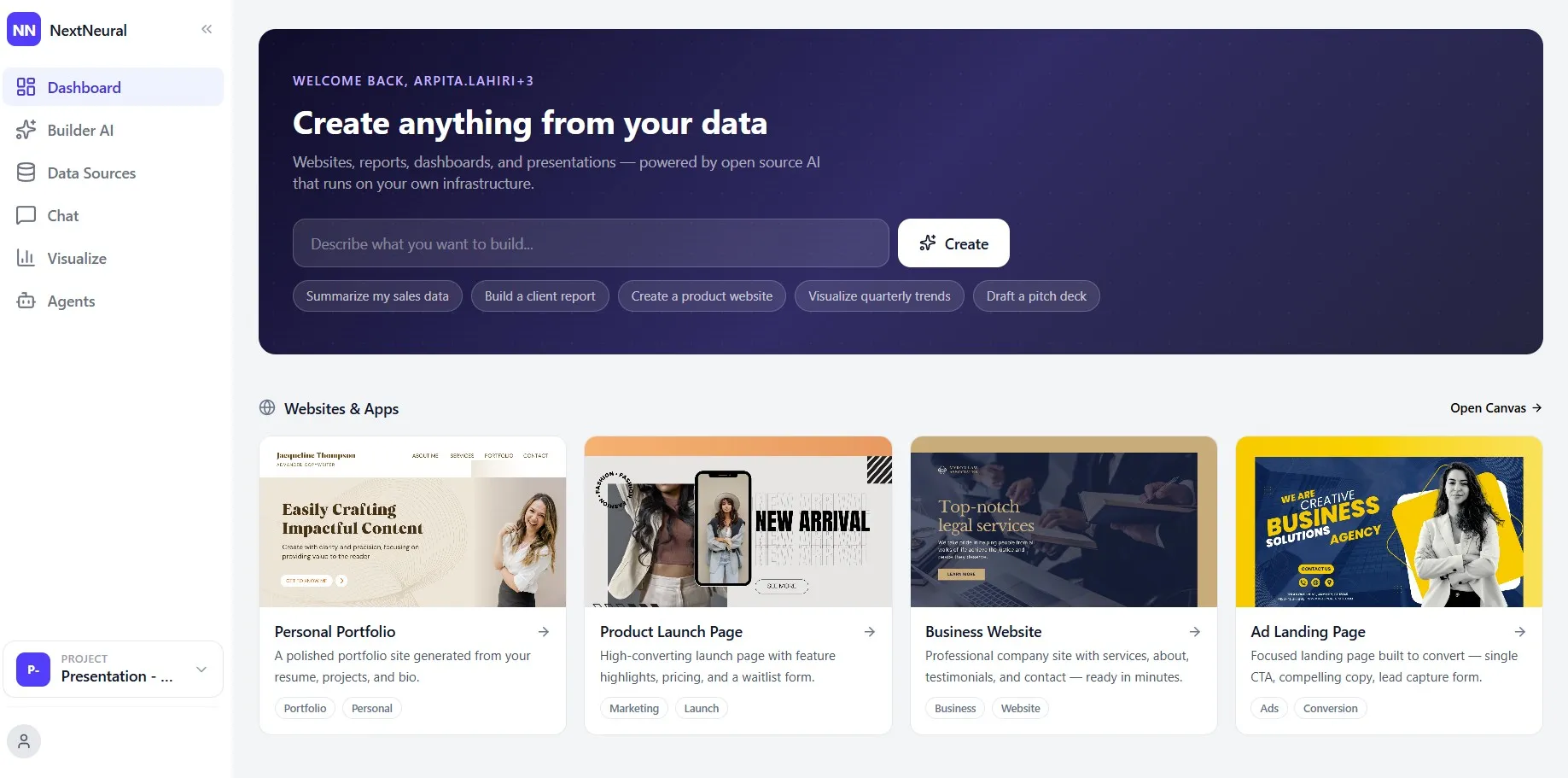This screenshot has height=778, width=1568.
Task: Open the Personal Portfolio template thumbnail
Action: click(x=412, y=522)
